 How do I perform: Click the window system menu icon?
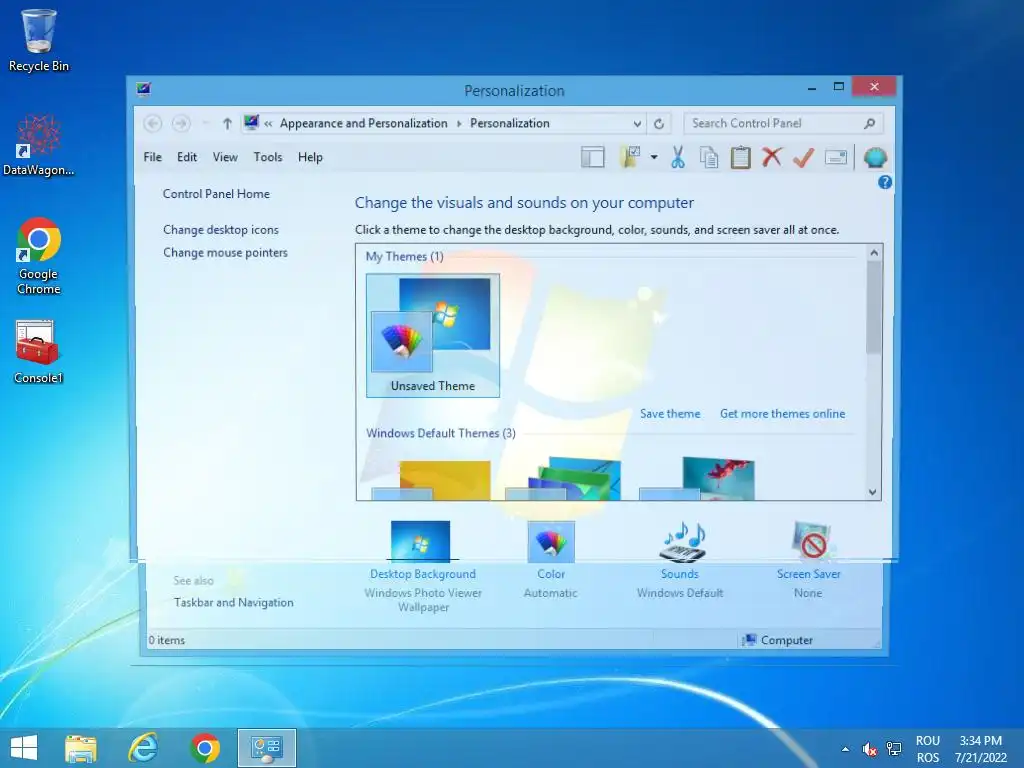[144, 89]
